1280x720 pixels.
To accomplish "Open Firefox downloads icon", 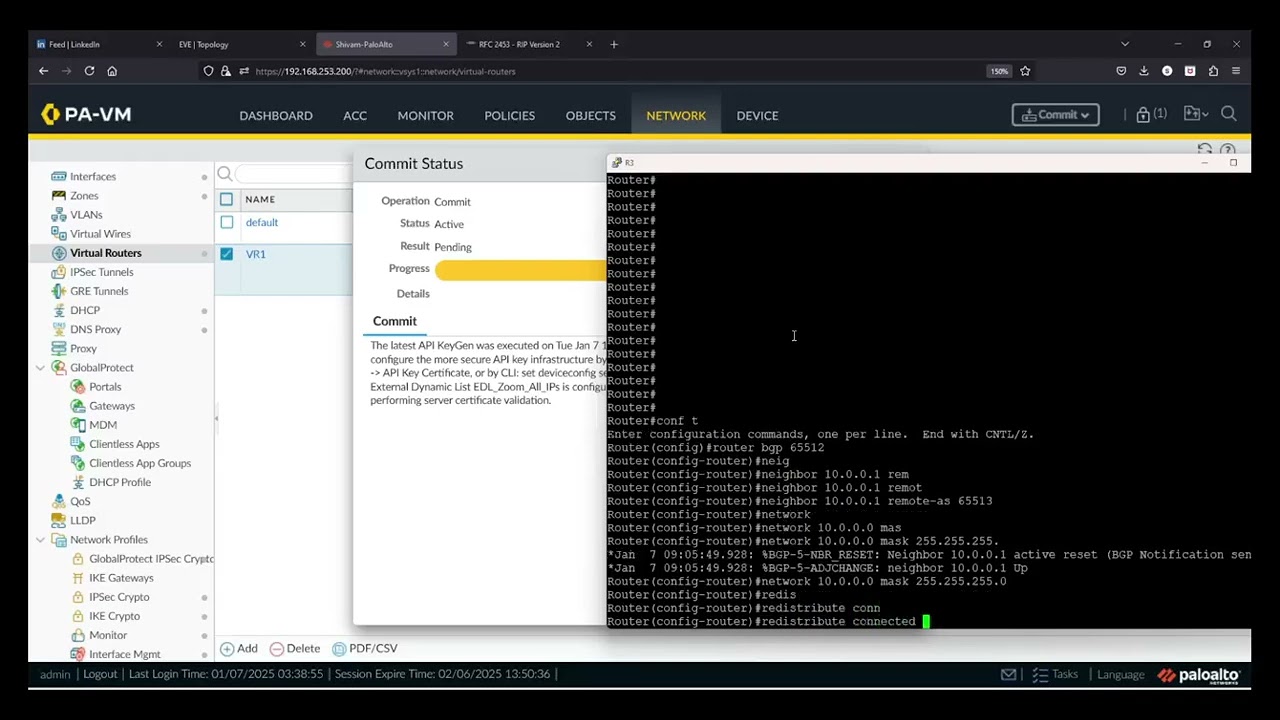I will (1144, 71).
